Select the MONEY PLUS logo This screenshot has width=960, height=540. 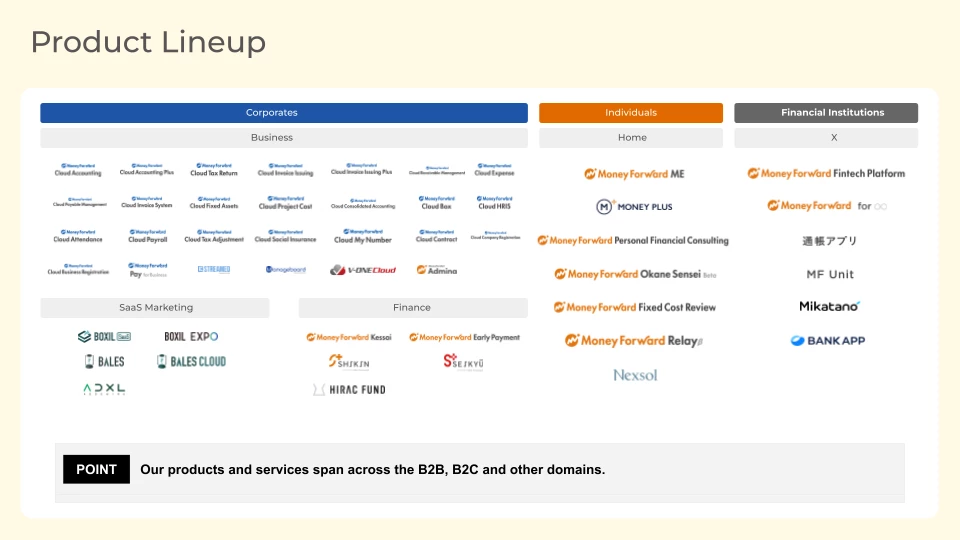(x=634, y=207)
